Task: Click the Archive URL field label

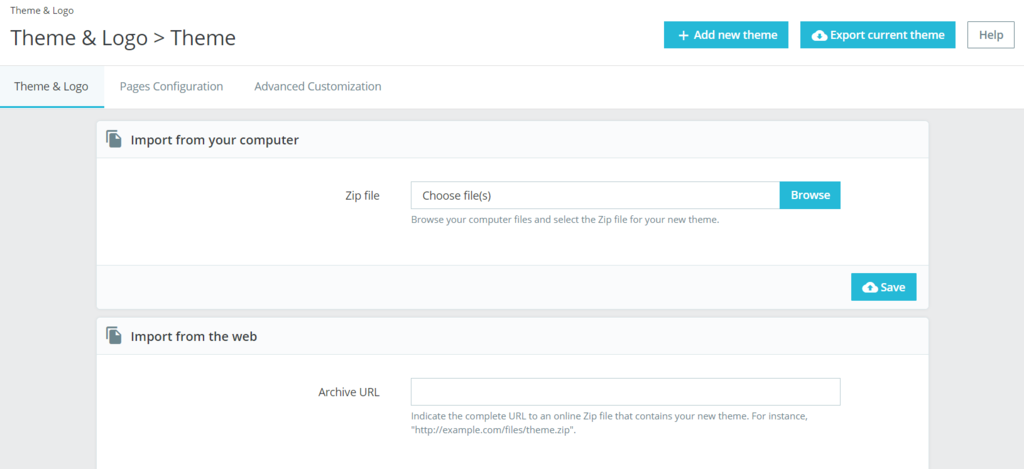Action: (348, 392)
